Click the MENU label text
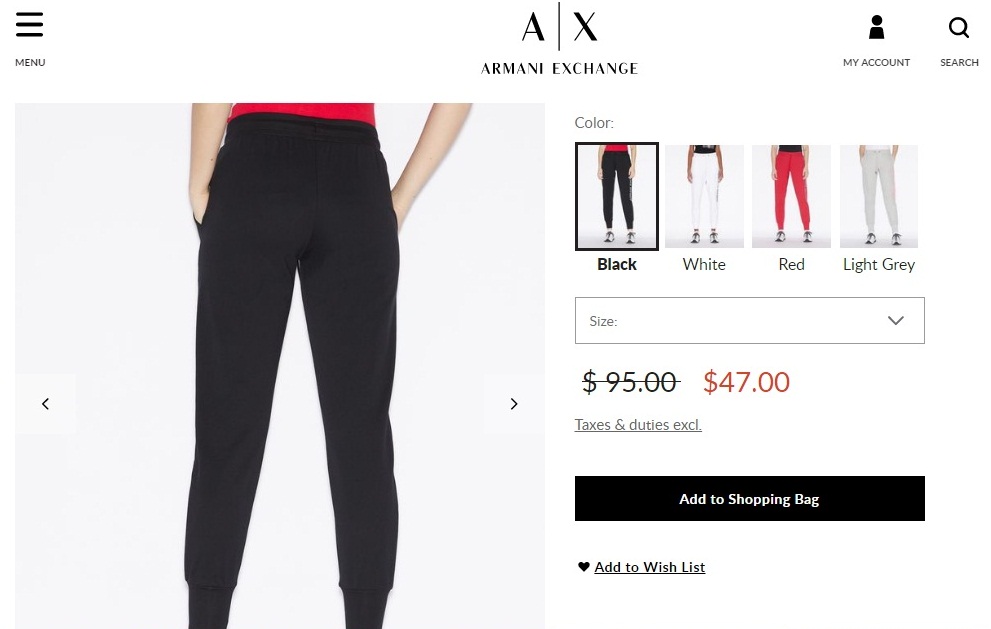This screenshot has width=991, height=629. tap(30, 62)
